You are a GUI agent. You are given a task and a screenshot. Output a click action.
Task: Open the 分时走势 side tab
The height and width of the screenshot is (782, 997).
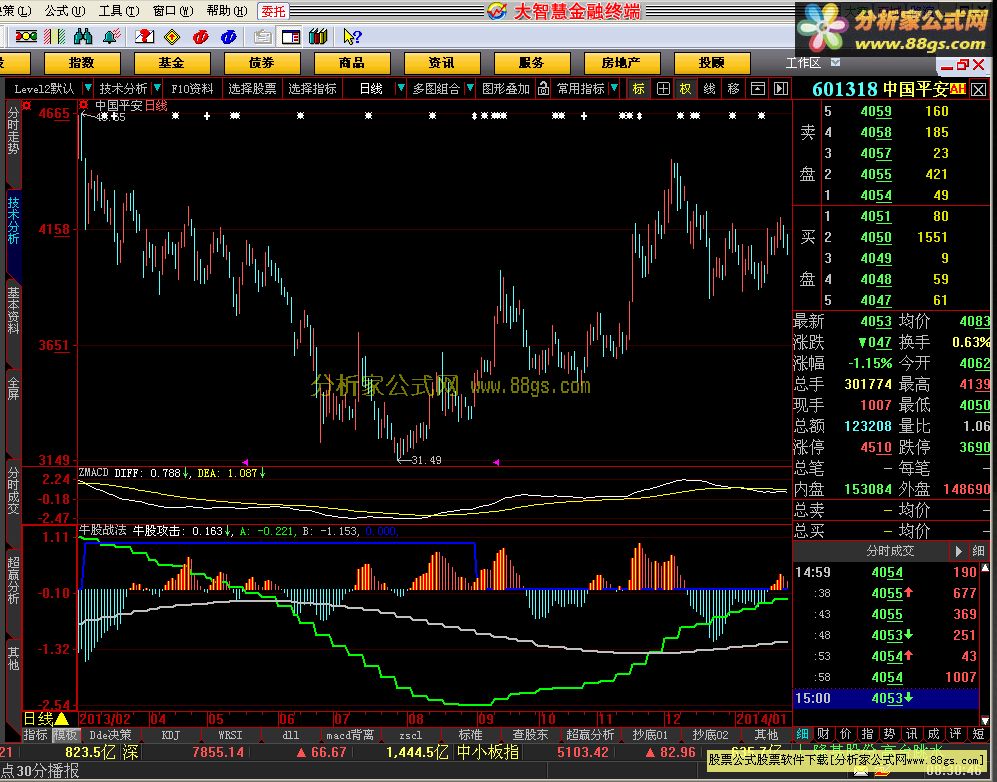tap(13, 130)
